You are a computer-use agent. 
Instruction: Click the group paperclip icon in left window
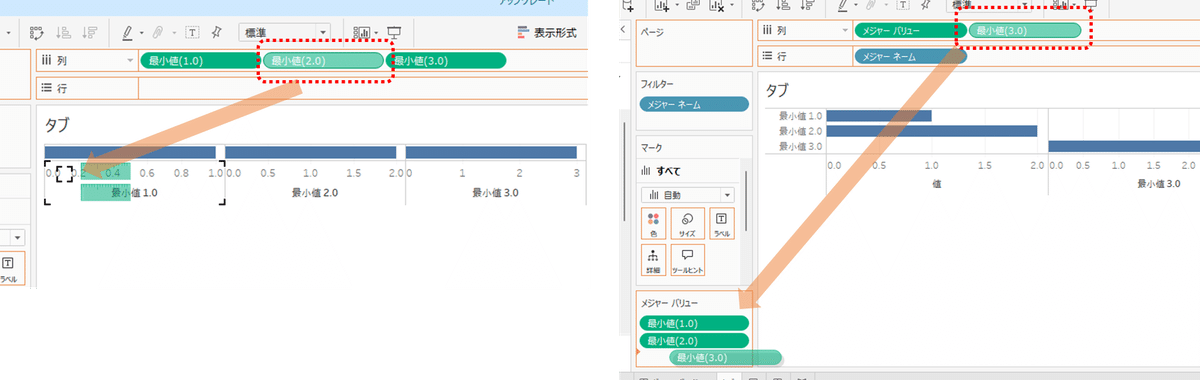(157, 33)
